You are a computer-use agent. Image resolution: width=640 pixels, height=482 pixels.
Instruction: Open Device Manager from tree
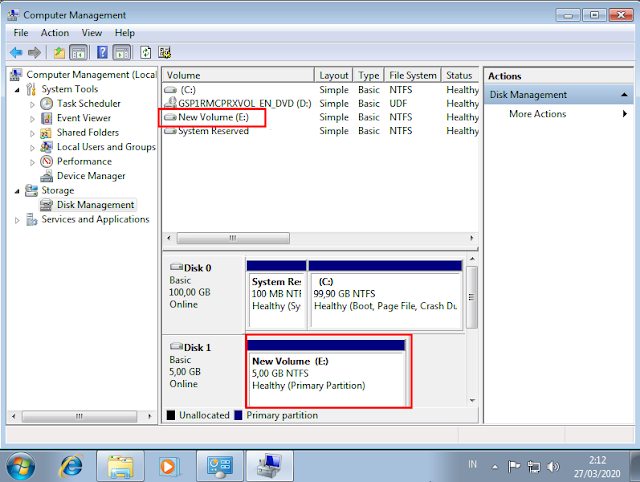click(x=91, y=176)
